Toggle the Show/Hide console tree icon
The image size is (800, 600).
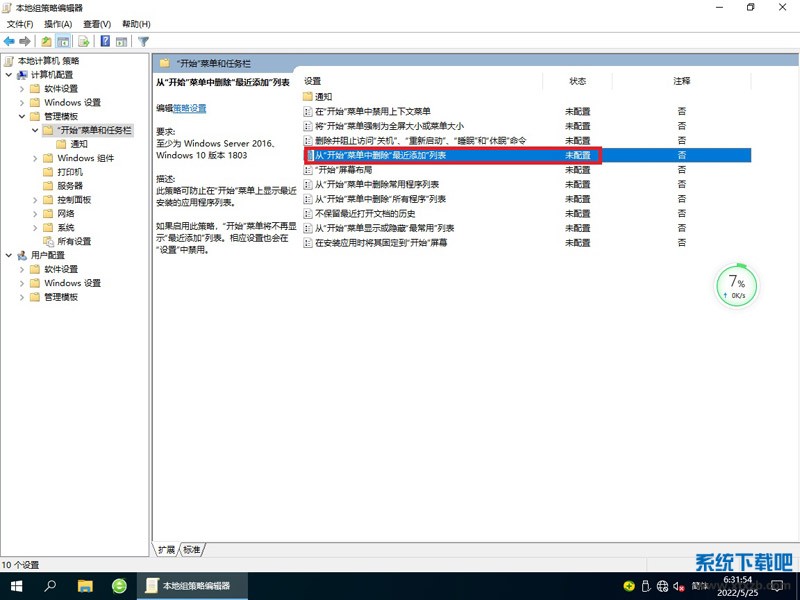tap(64, 41)
